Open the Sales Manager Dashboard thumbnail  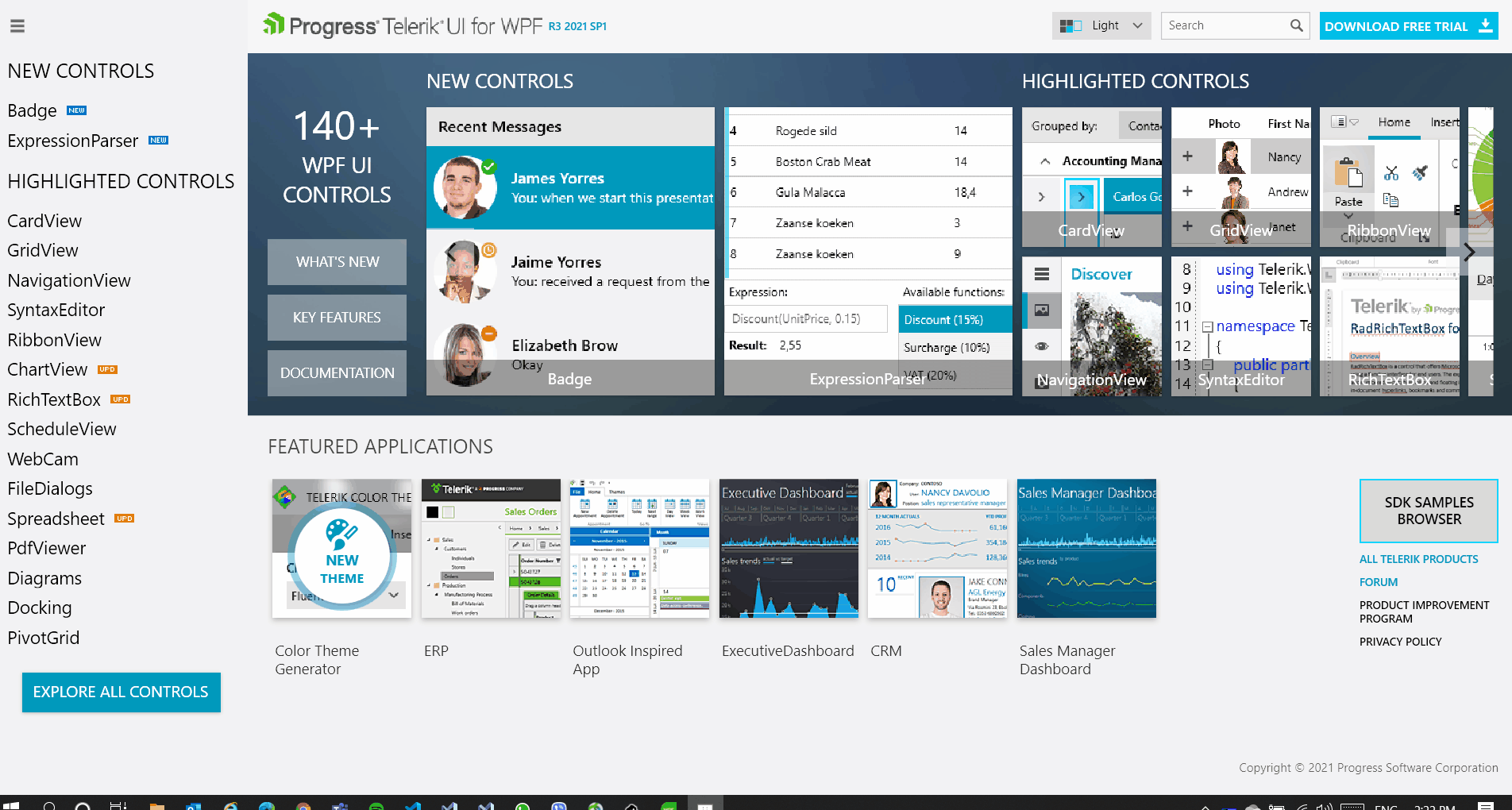click(1086, 548)
